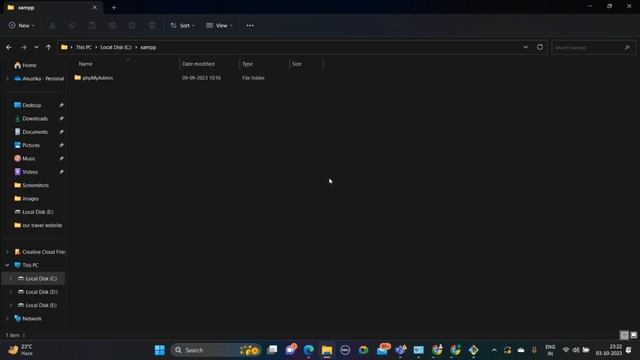640x360 pixels.
Task: Open the View dropdown menu
Action: coord(219,25)
